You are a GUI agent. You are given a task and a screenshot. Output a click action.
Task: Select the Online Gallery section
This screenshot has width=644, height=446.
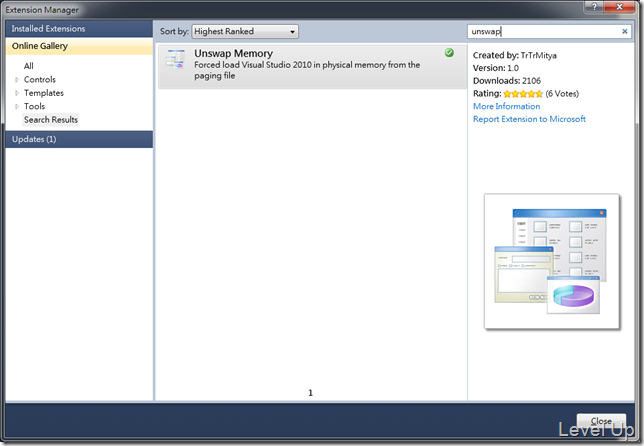pos(79,46)
